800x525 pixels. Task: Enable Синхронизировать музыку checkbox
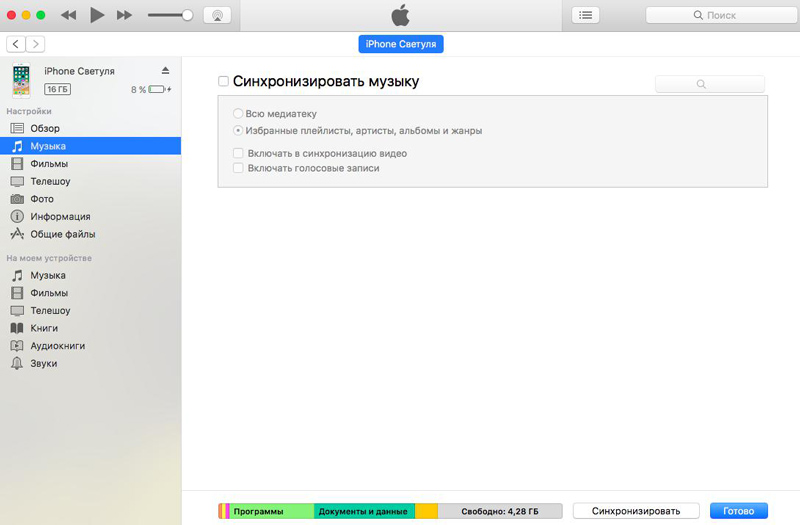(x=223, y=81)
